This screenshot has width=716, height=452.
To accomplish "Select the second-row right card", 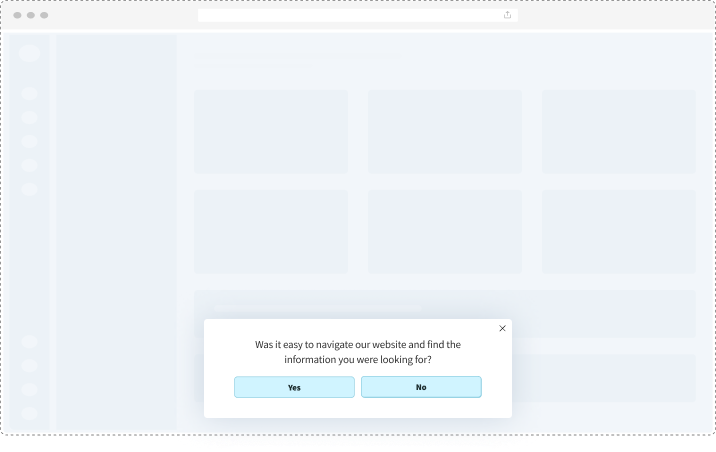I will [x=618, y=231].
